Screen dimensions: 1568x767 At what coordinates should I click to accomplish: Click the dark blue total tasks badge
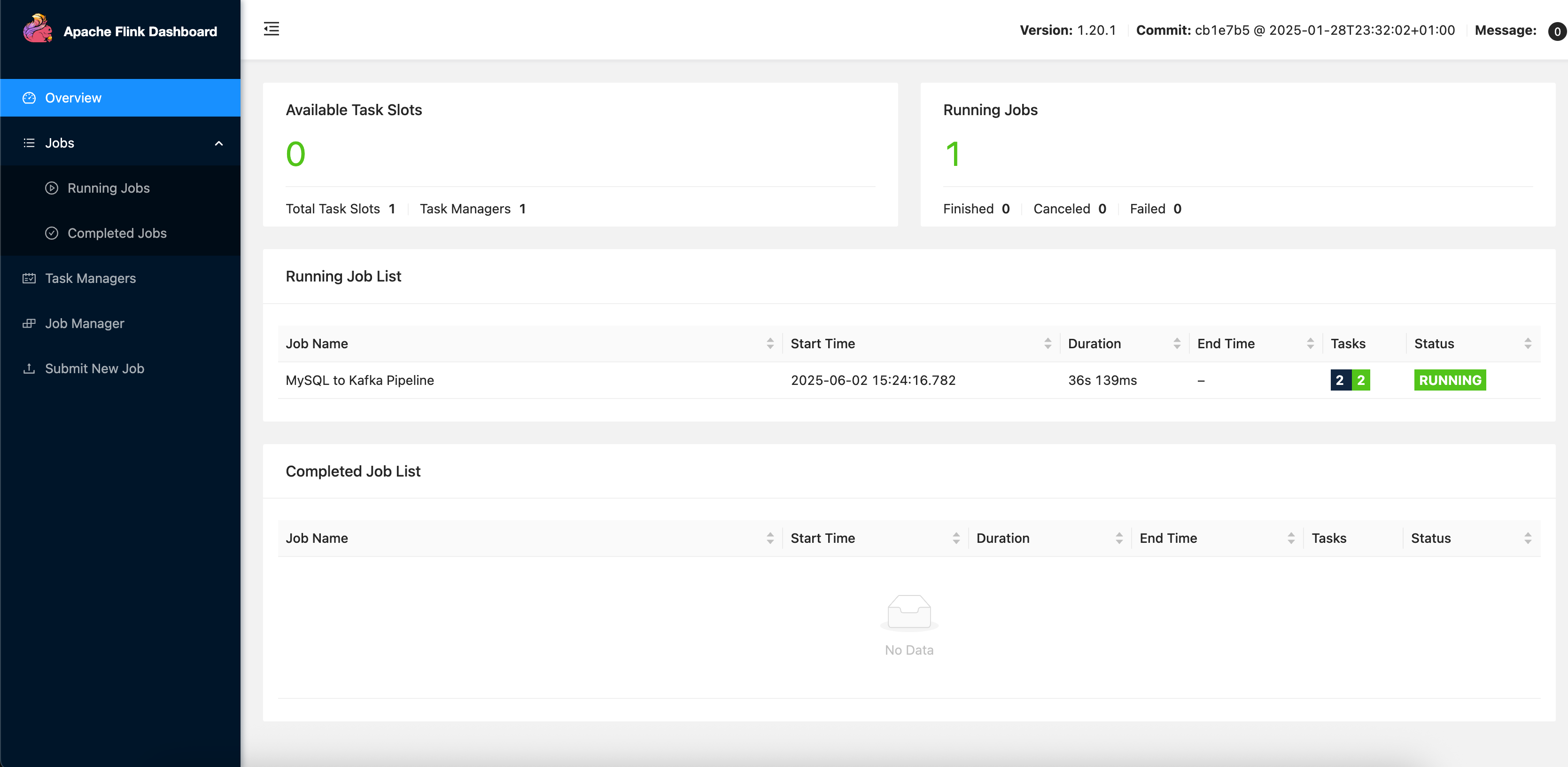(x=1340, y=380)
